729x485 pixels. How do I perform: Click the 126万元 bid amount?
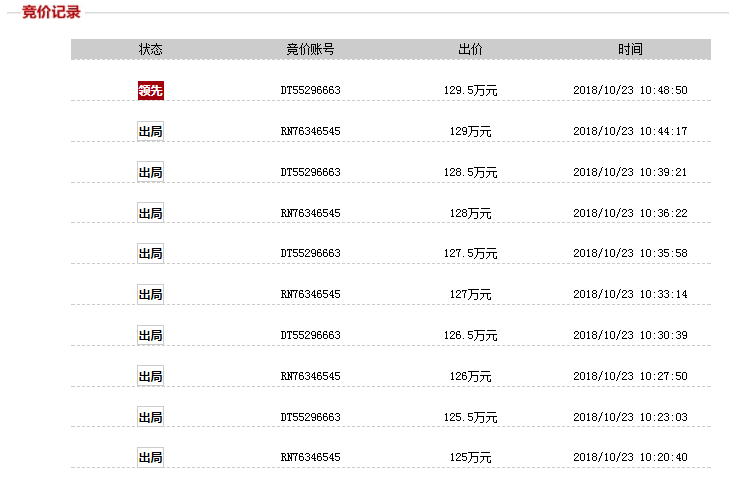471,376
